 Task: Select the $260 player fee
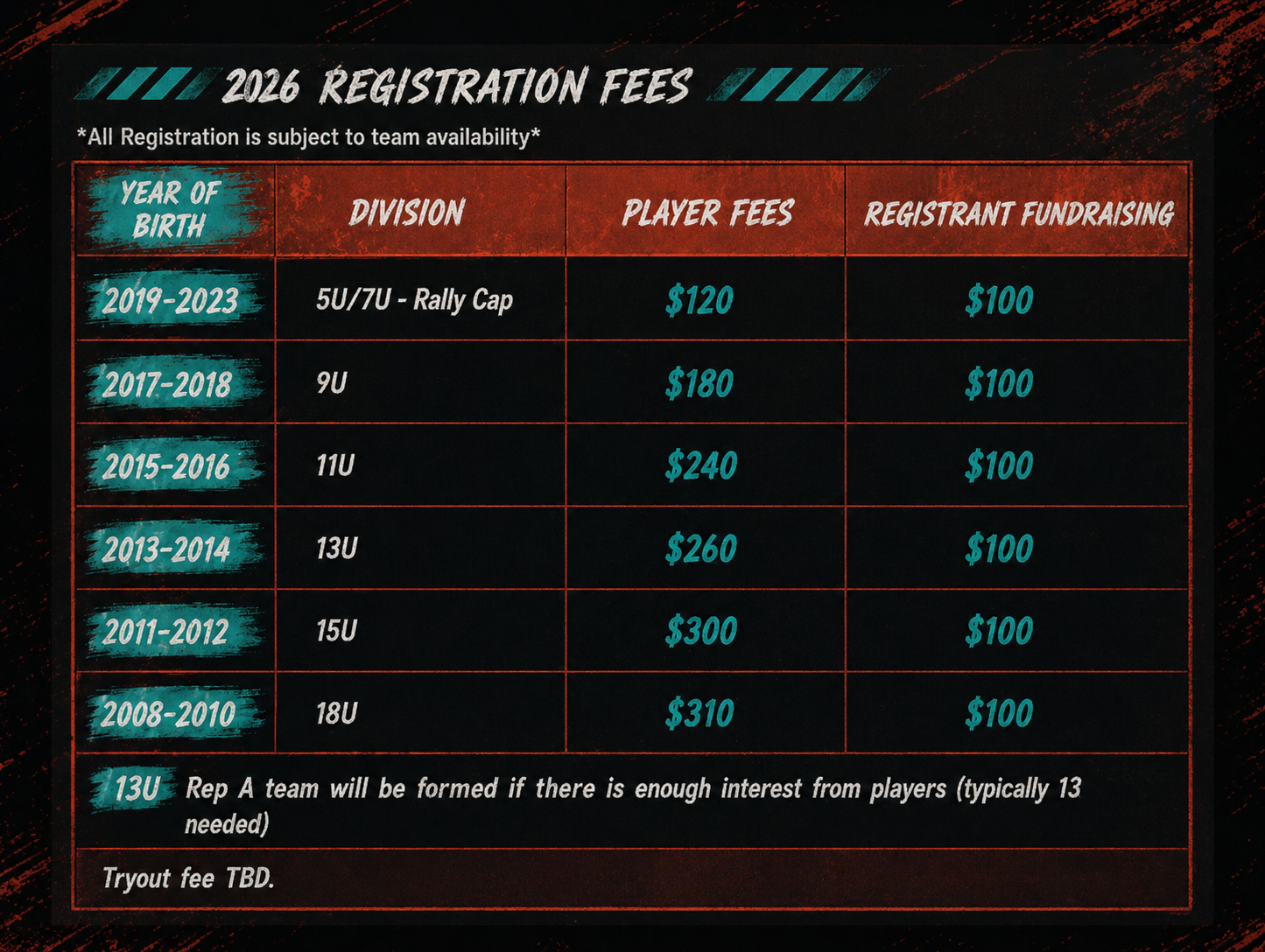[700, 549]
